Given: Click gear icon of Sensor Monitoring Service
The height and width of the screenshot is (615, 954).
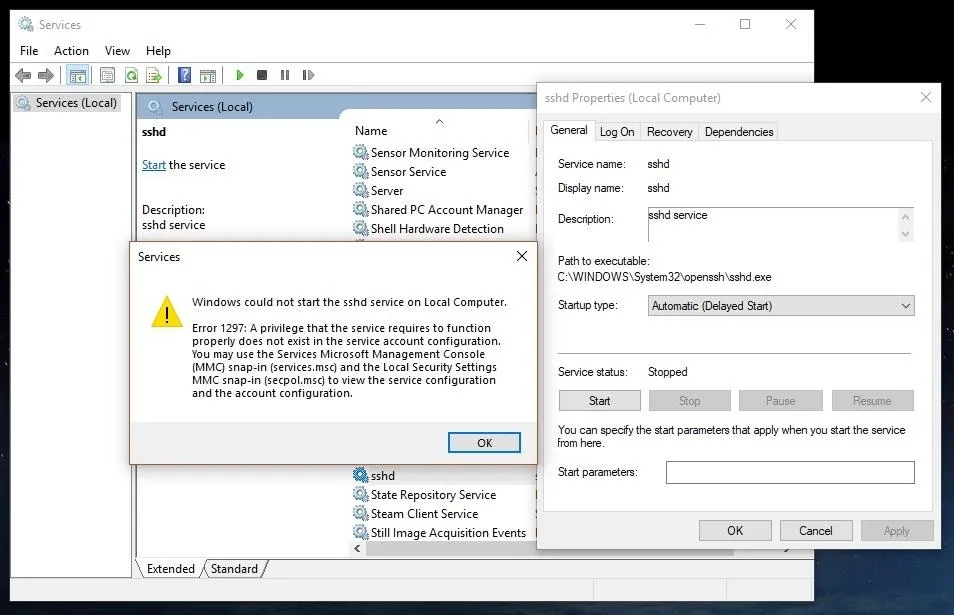Looking at the screenshot, I should coord(361,152).
